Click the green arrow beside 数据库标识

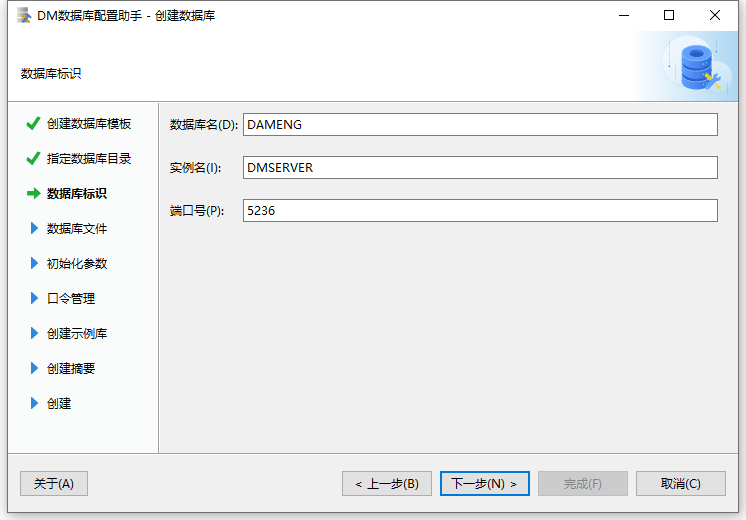click(33, 193)
